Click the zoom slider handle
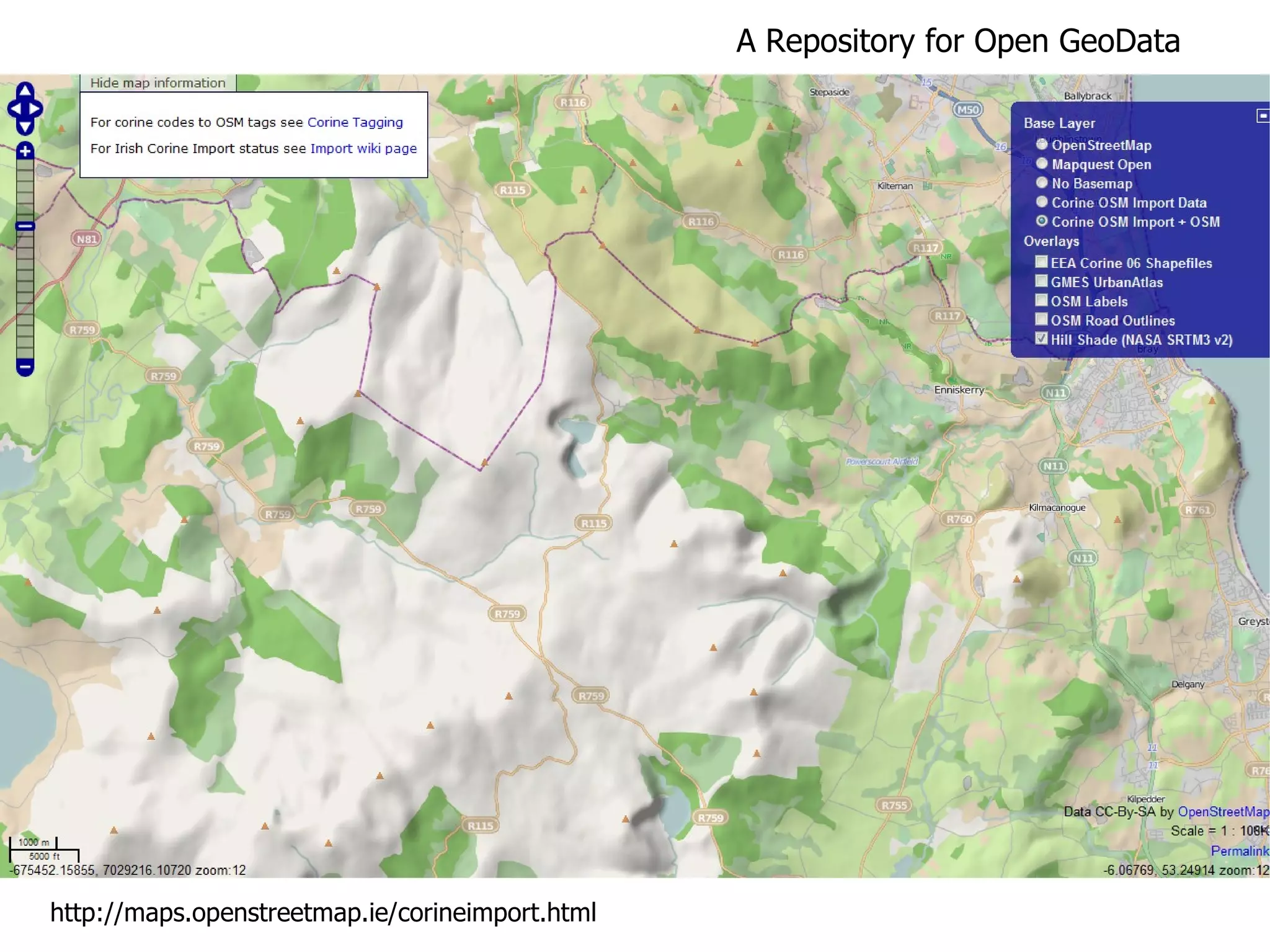Screen dimensions: 1270x952 pos(25,226)
